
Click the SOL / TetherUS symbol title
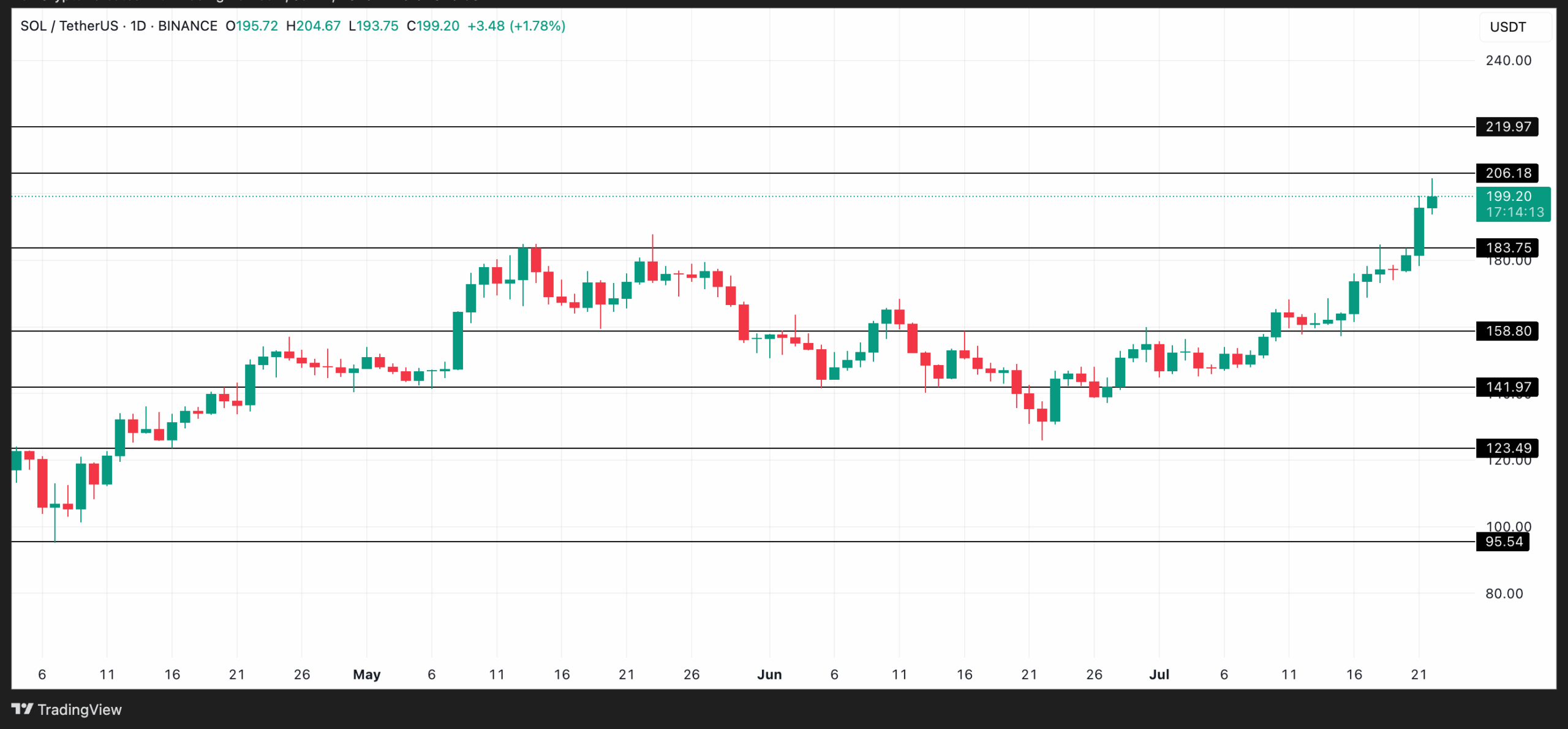[x=69, y=26]
